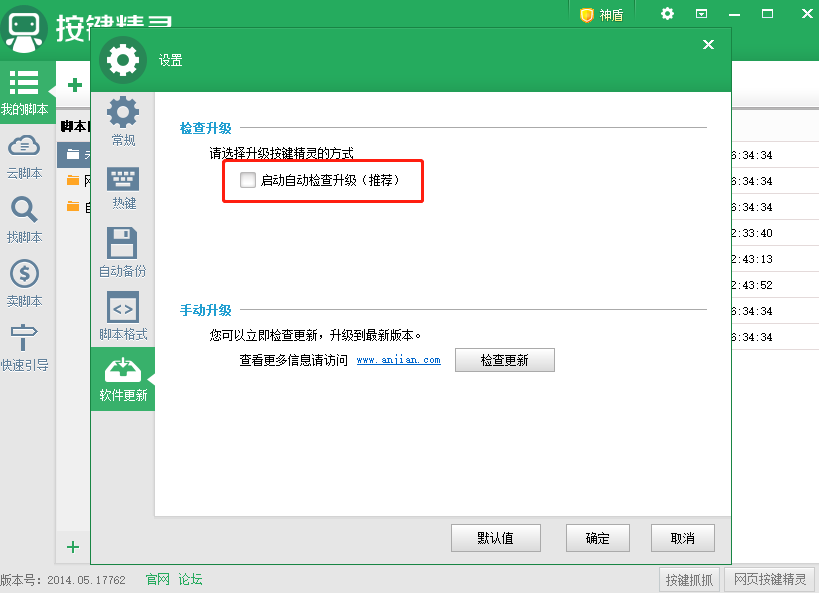
Task: Open 常规 settings tab
Action: coord(123,121)
